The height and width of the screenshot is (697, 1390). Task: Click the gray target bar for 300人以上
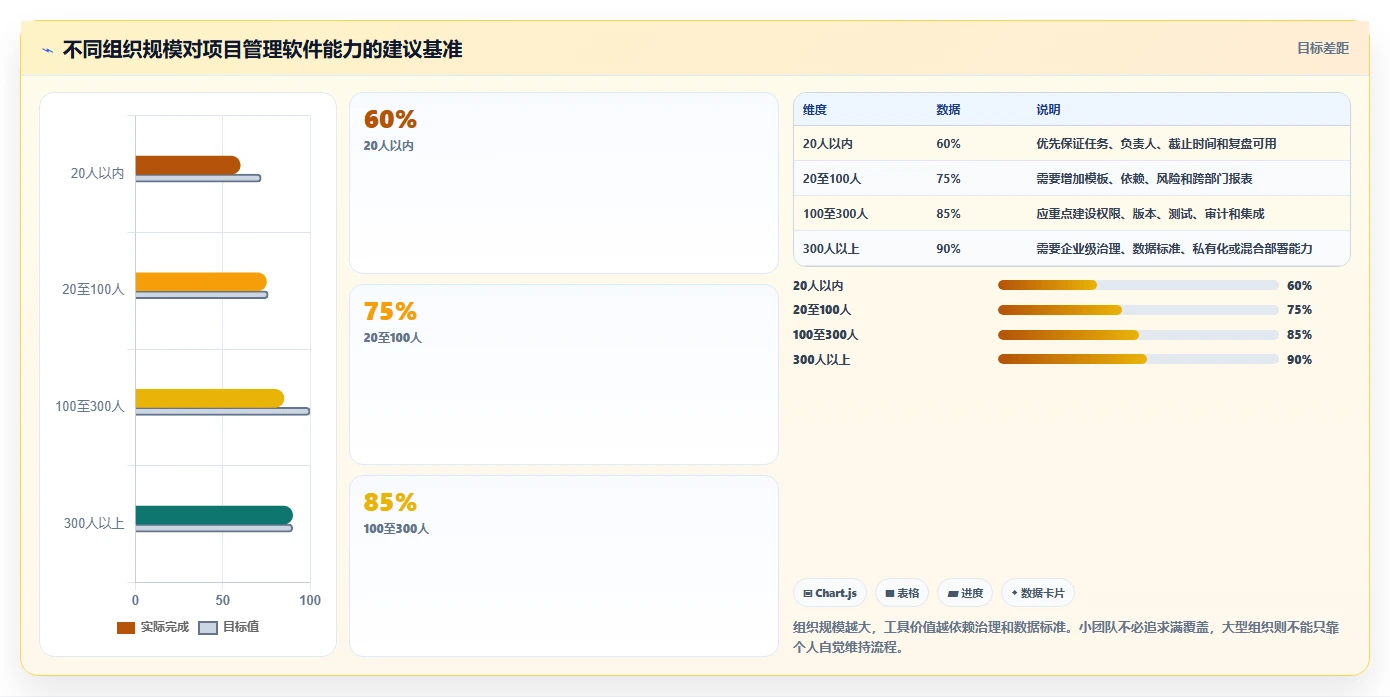click(x=214, y=528)
